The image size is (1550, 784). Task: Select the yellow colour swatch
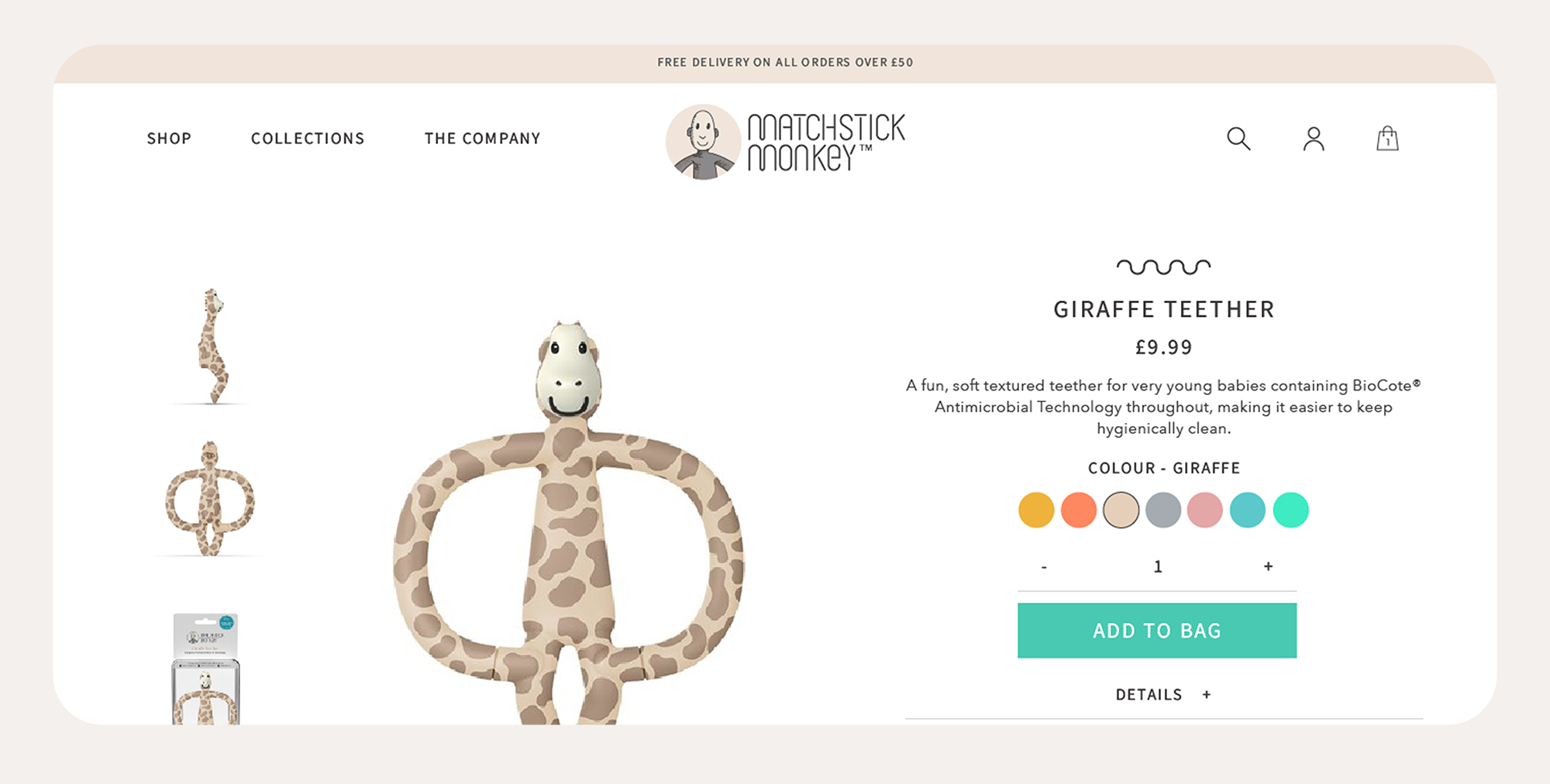pos(1036,510)
